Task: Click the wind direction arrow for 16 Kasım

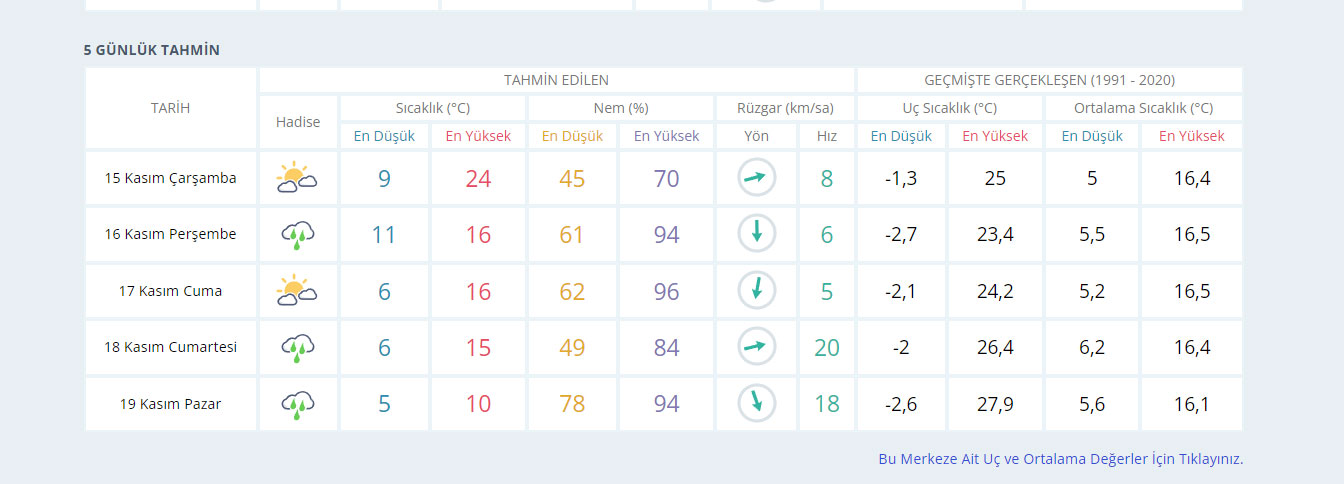Action: click(756, 234)
